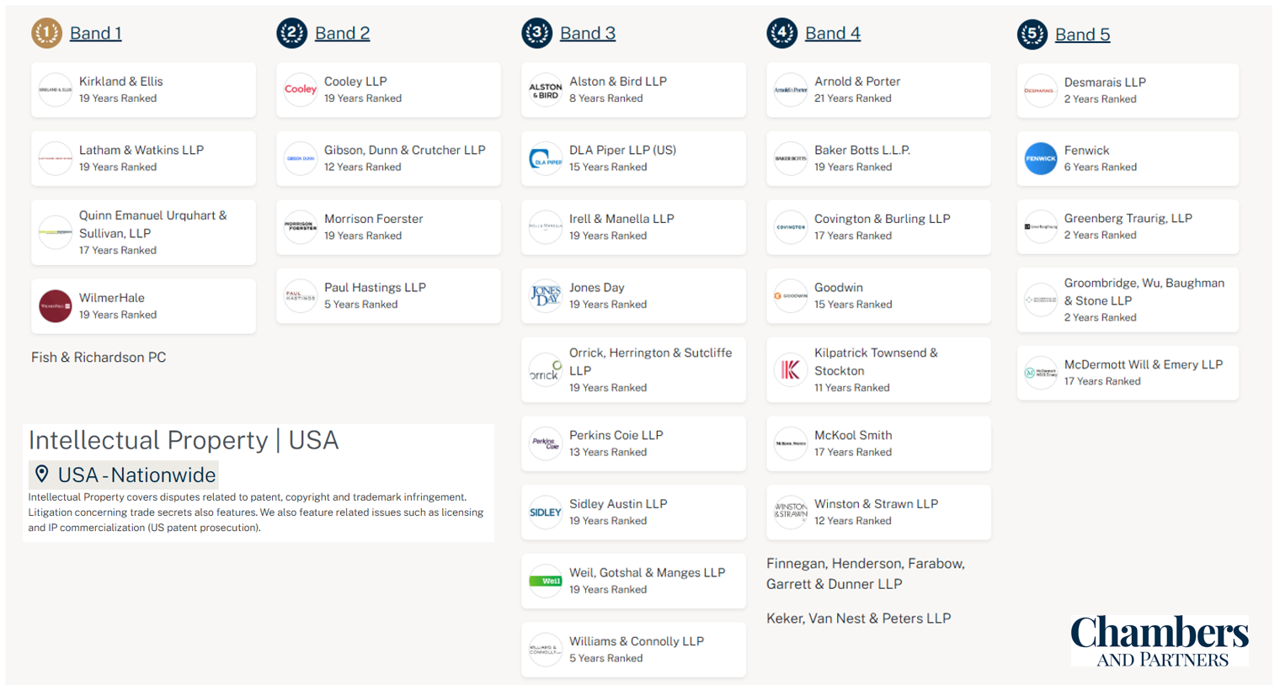Open the Kirkland & Ellis firm card
This screenshot has height=690, width=1280.
pos(143,90)
